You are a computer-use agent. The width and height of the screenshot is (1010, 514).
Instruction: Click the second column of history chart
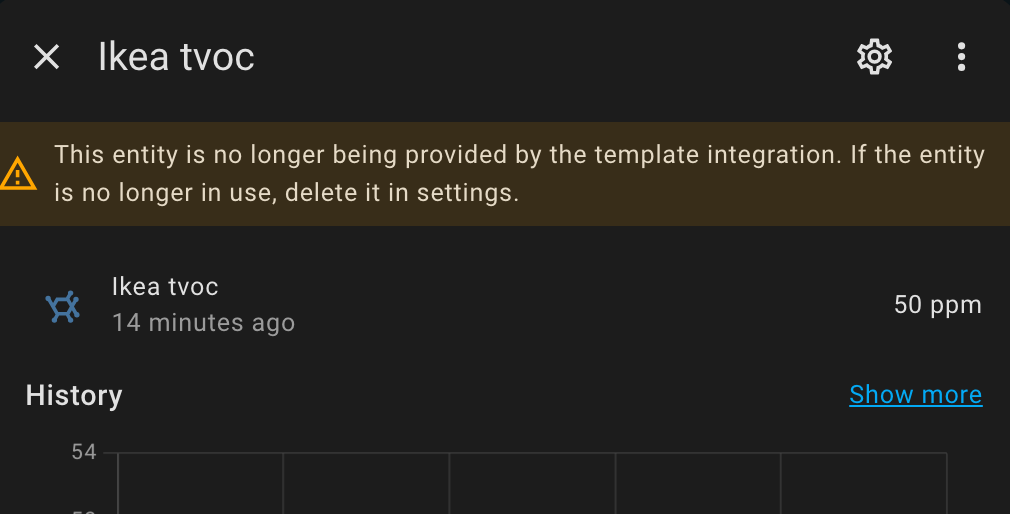coord(366,483)
